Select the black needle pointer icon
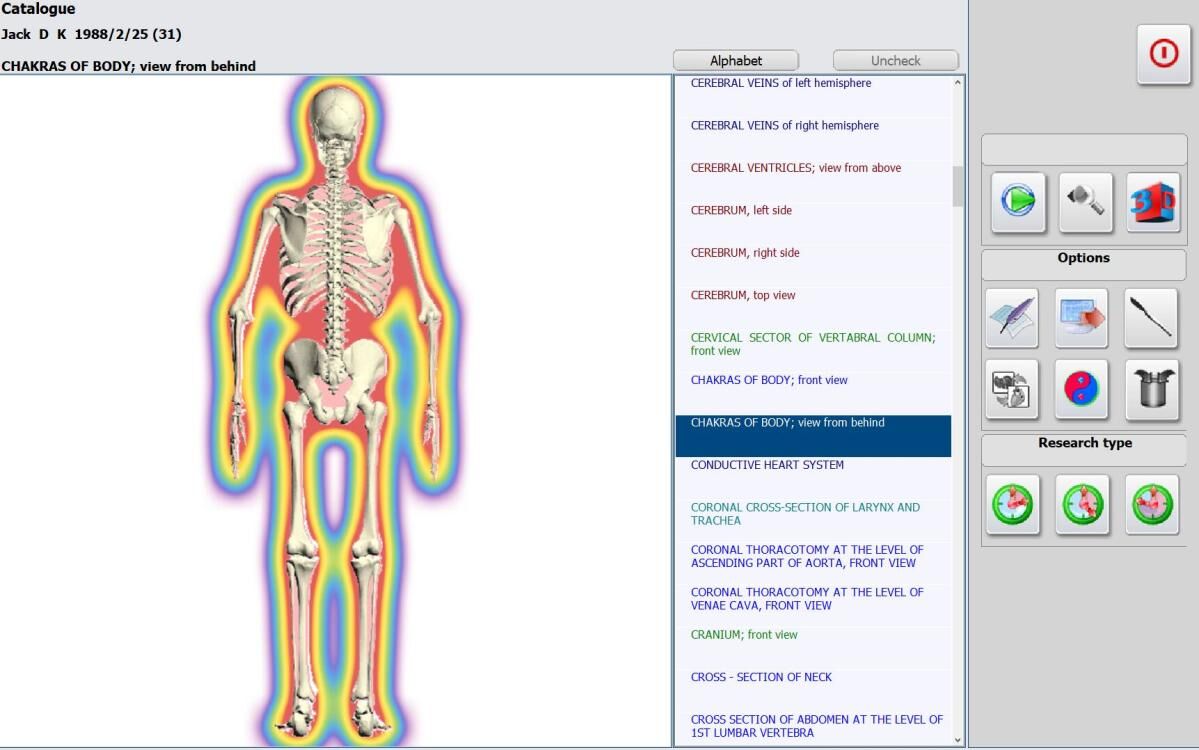The image size is (1199, 750). point(1151,319)
